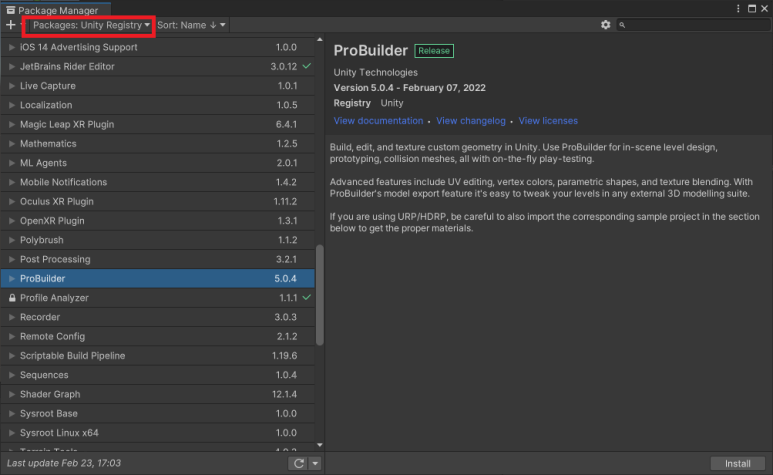Click the search magnifier icon
773x475 pixels.
click(x=622, y=25)
